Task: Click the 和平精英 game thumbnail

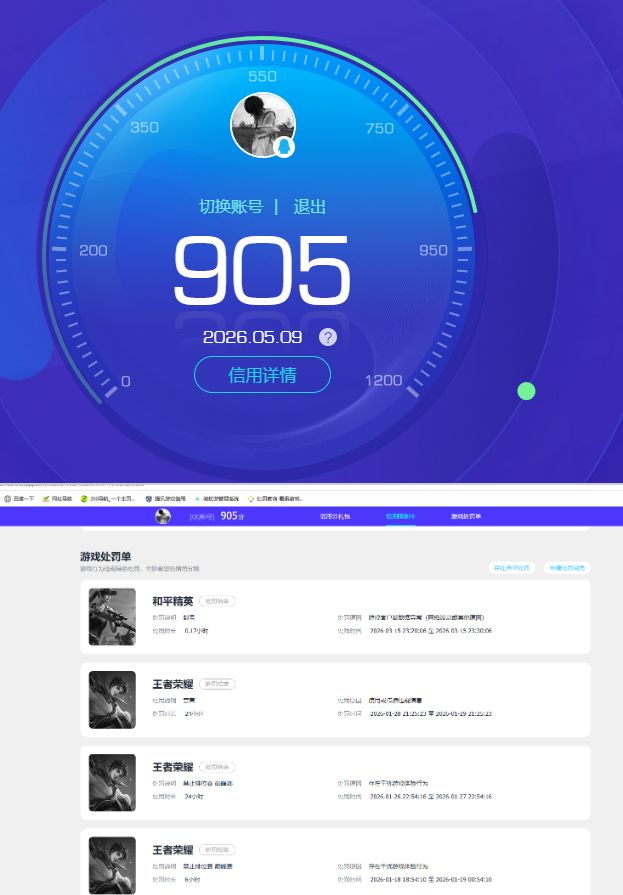Action: point(112,617)
